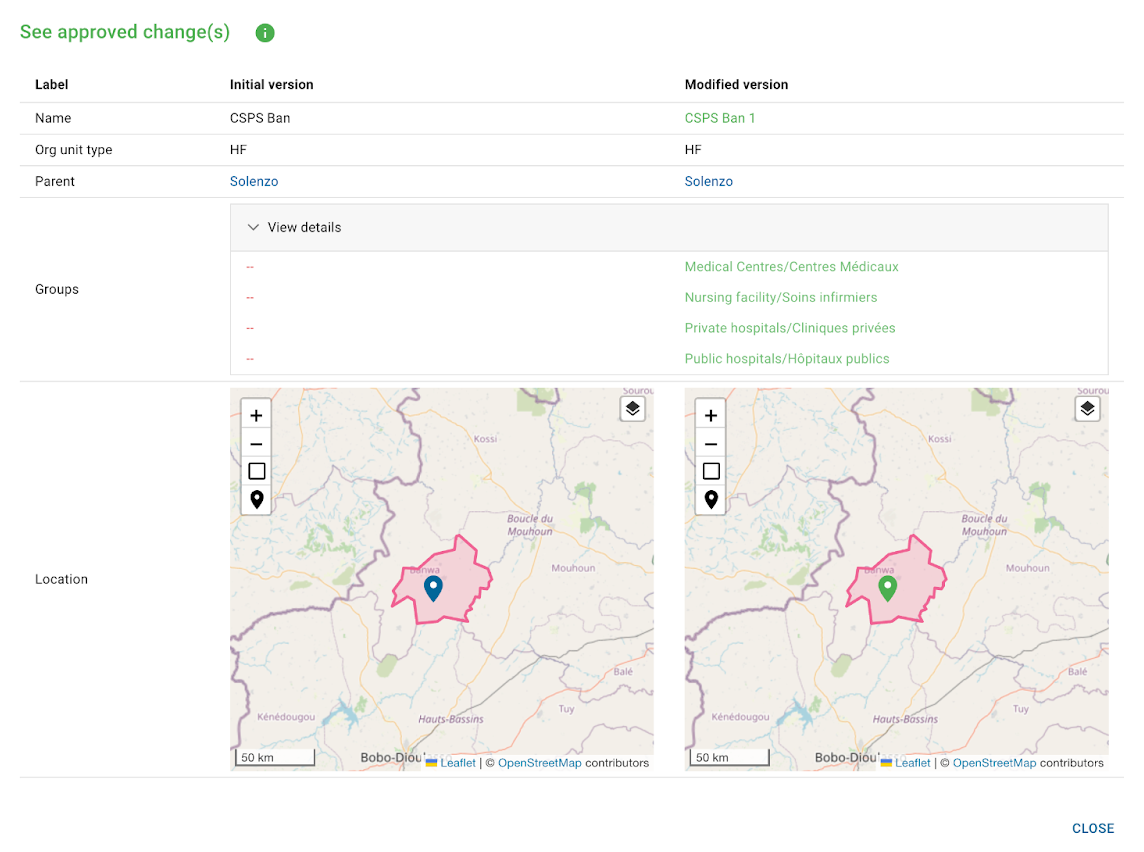Click square fit-bounds icon on initial map

(x=256, y=471)
